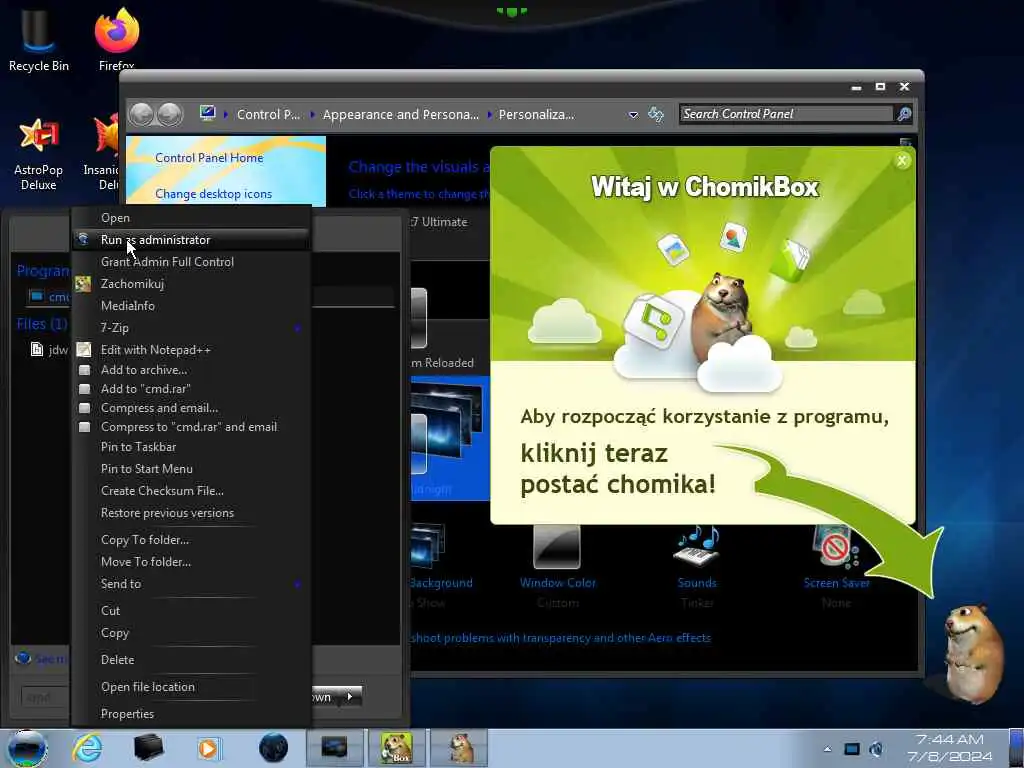This screenshot has height=768, width=1024.
Task: Click the Control Panel forward button
Action: (170, 114)
